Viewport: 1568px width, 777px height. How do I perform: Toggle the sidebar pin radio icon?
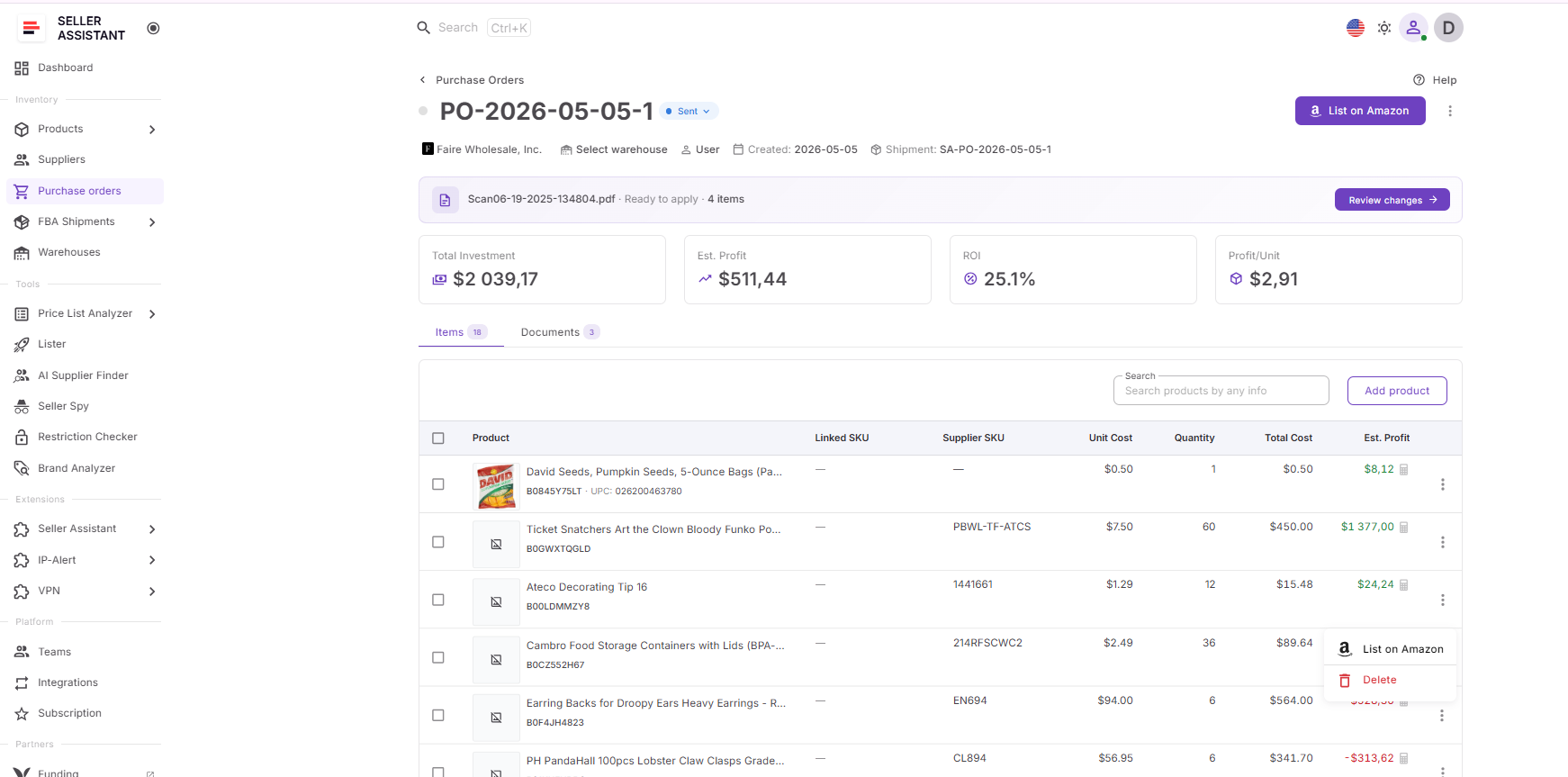coord(153,28)
